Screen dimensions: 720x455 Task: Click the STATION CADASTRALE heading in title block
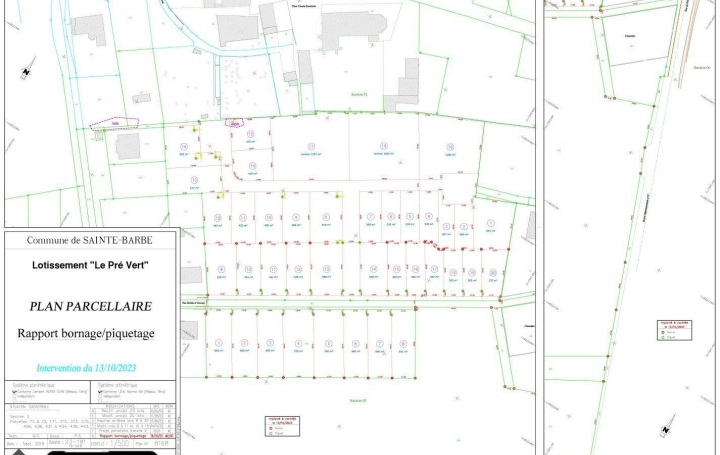coord(29,407)
